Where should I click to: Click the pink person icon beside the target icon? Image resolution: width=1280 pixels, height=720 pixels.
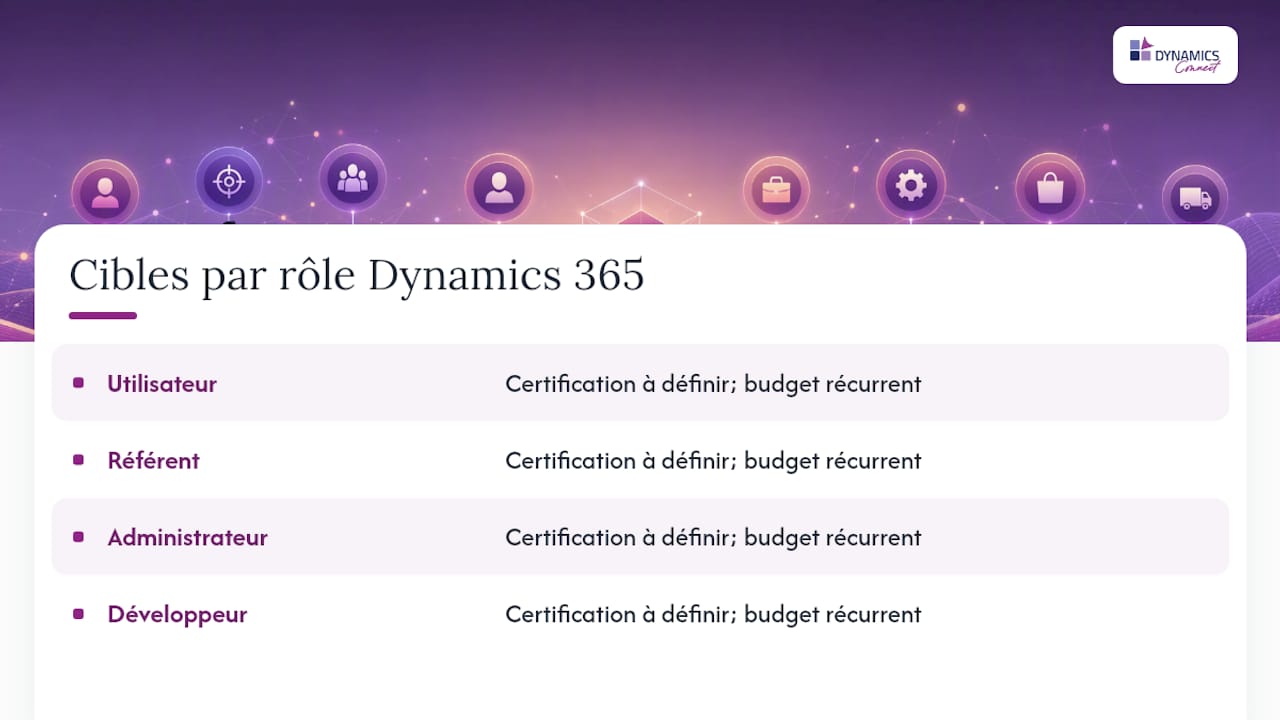(x=105, y=192)
